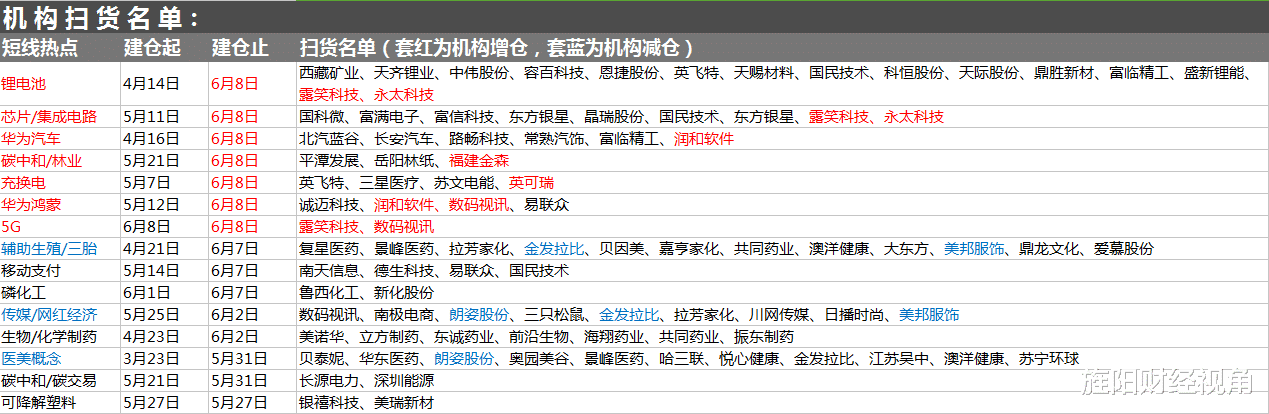Select the 生物/化学制药 topic cell
This screenshot has width=1269, height=414.
point(47,336)
